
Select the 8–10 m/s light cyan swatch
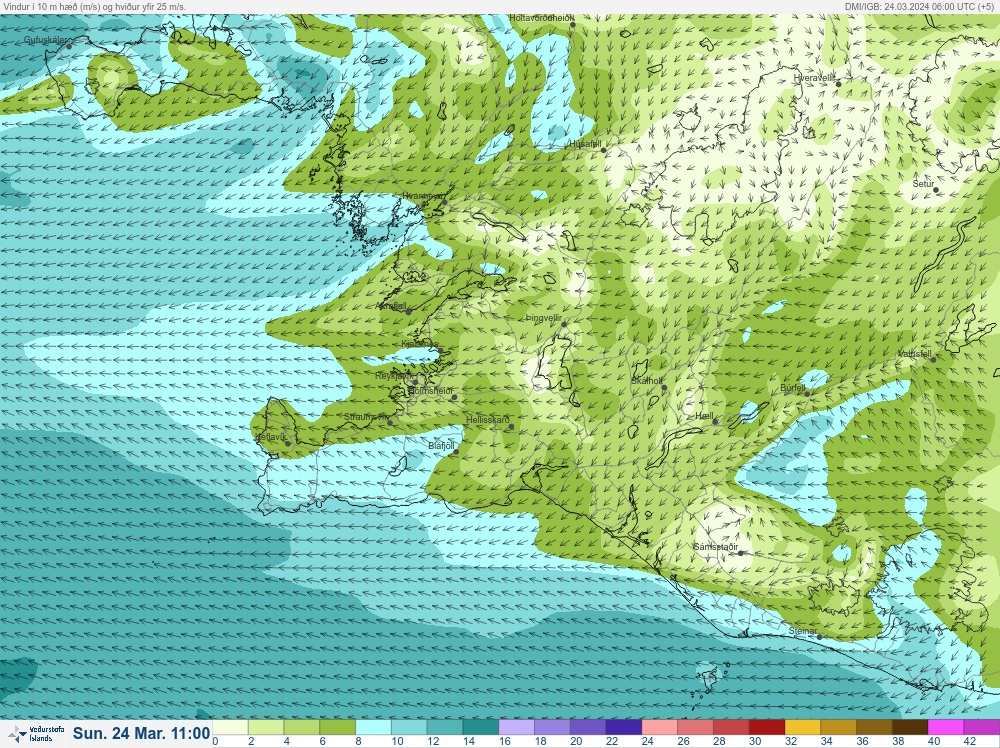click(373, 728)
